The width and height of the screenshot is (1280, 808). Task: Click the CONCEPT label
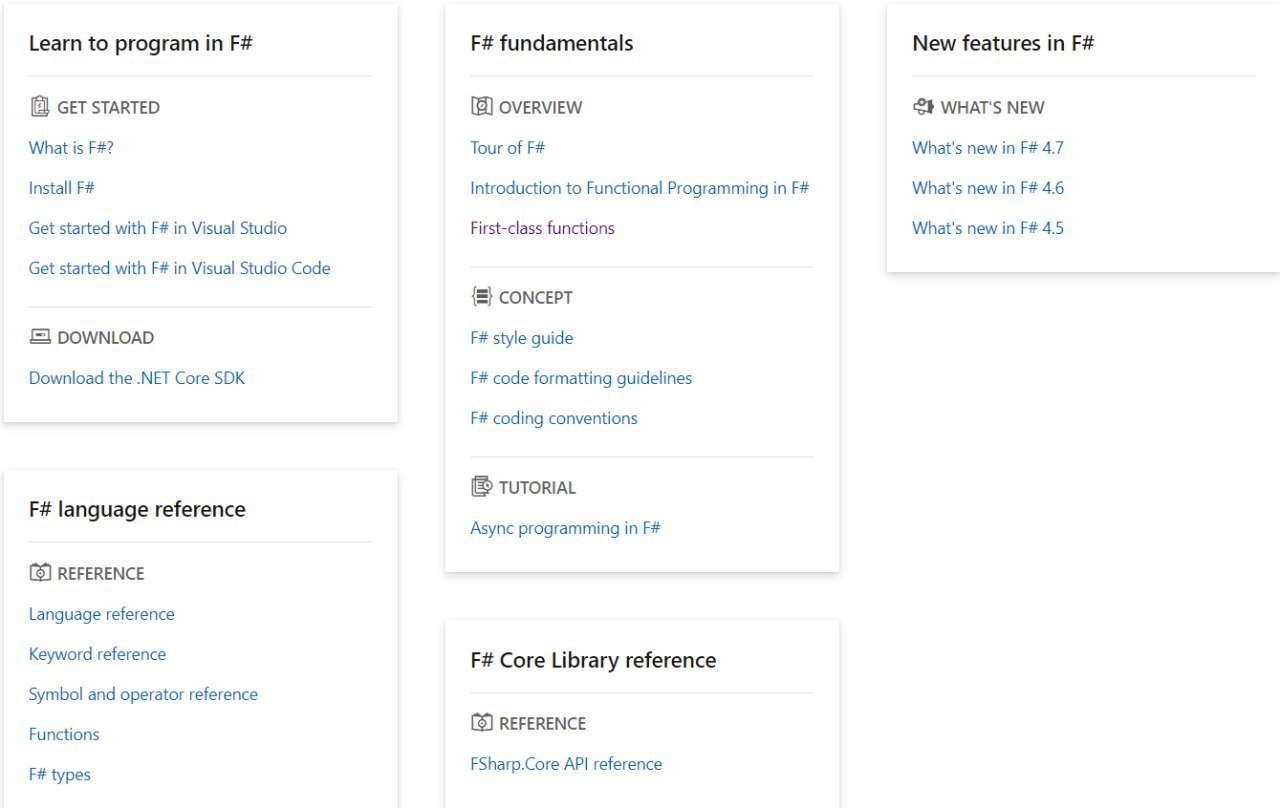pyautogui.click(x=536, y=298)
